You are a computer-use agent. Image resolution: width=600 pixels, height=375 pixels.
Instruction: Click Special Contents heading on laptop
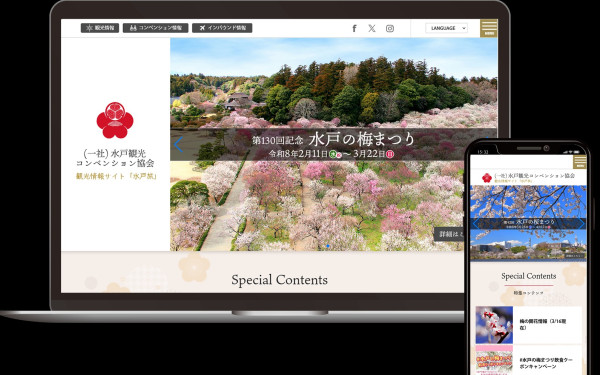pos(279,280)
